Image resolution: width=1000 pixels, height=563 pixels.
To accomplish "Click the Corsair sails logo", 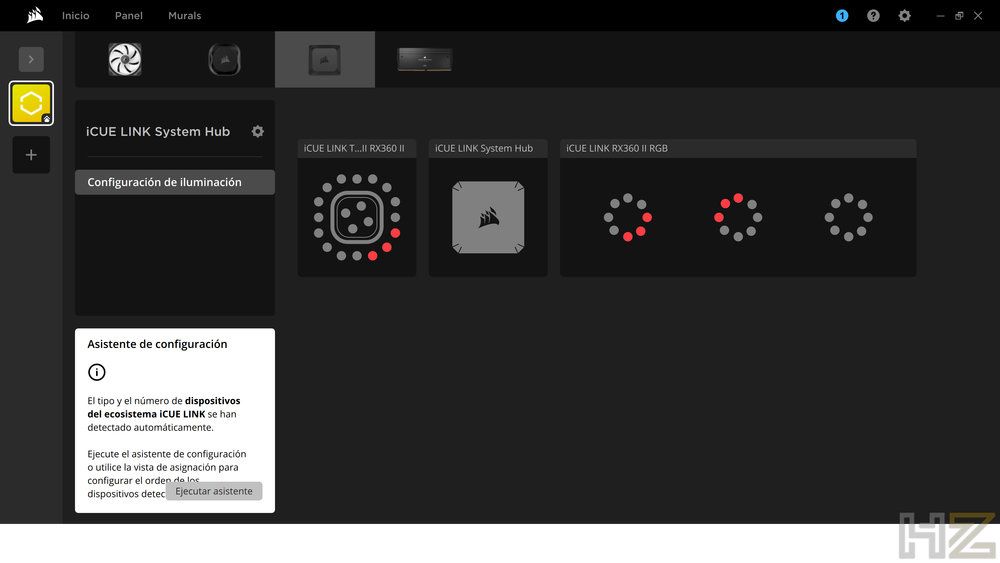I will pos(35,15).
